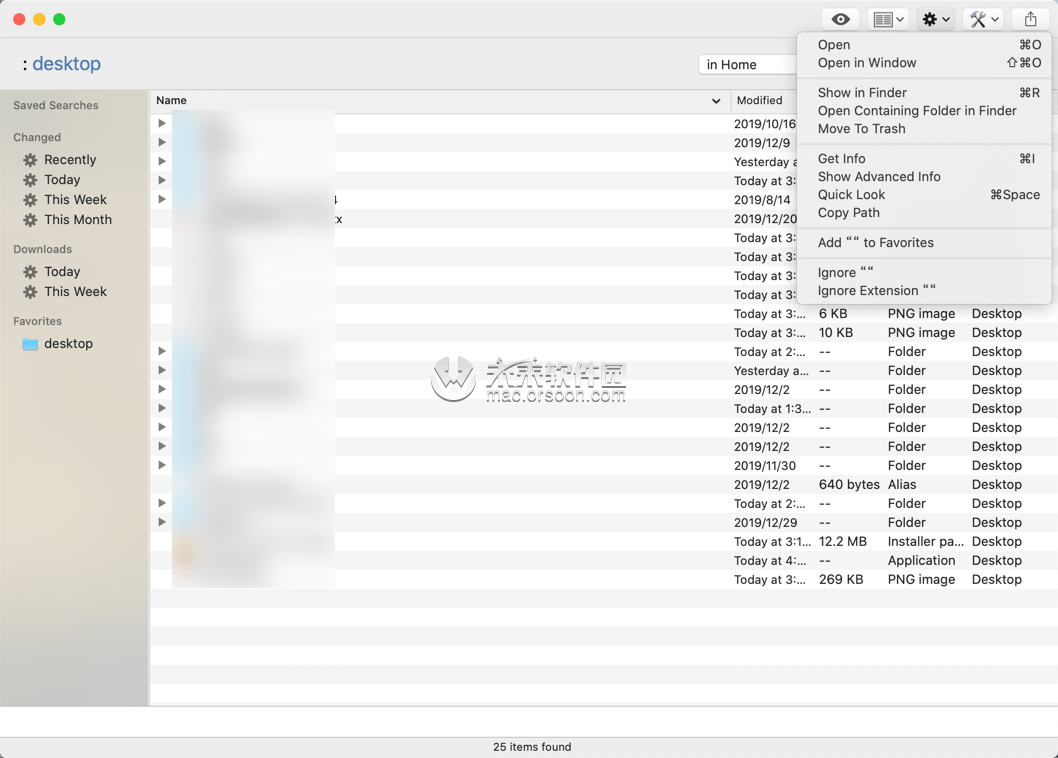1058x758 pixels.
Task: Expand the folder row dated 2019/12/9
Action: [x=162, y=142]
